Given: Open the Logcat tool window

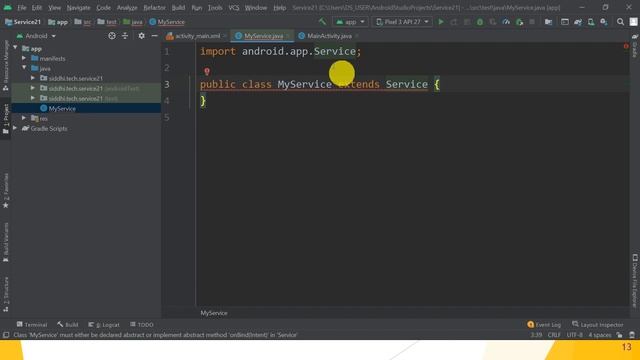Looking at the screenshot, I should (x=104, y=325).
